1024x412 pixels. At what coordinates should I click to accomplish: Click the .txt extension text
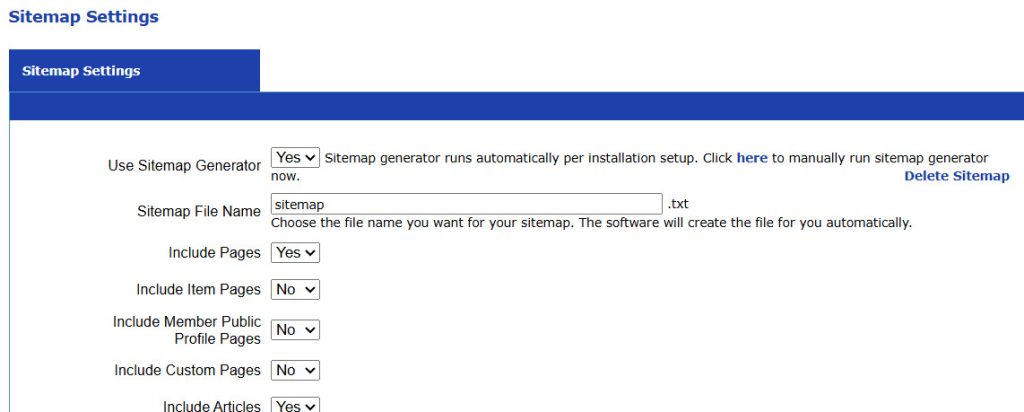click(678, 205)
